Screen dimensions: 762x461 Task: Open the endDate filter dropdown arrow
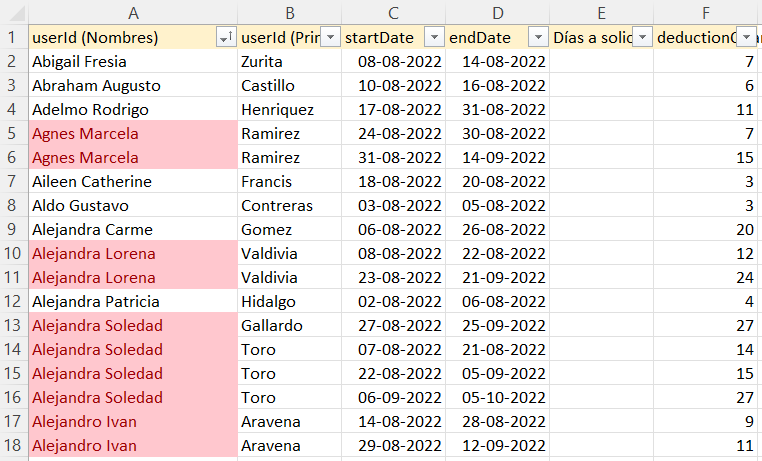pyautogui.click(x=538, y=37)
